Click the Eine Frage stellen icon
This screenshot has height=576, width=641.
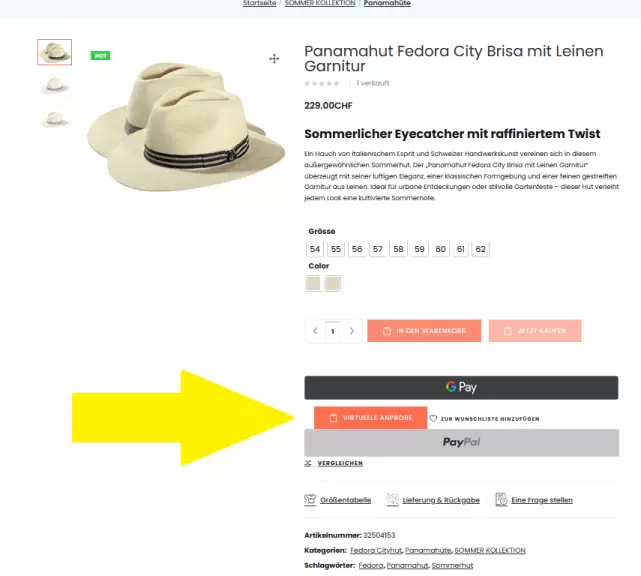pos(501,500)
